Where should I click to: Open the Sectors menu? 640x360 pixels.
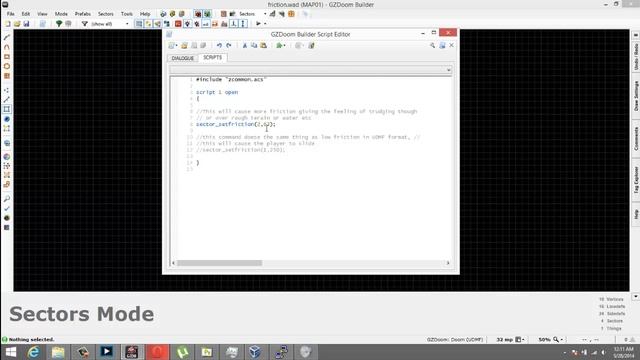pos(105,14)
